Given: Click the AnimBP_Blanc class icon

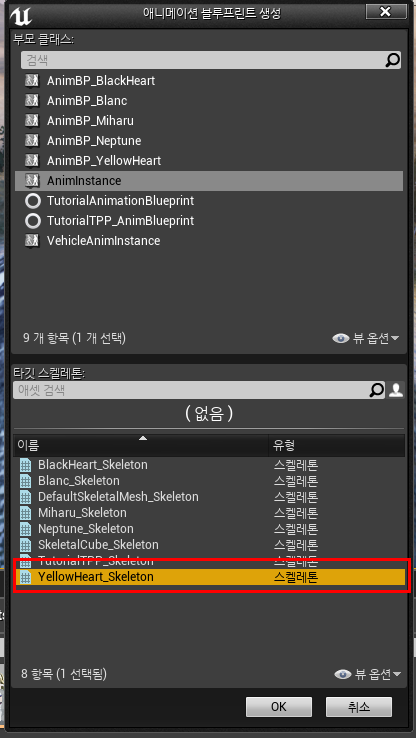Looking at the screenshot, I should tap(32, 101).
